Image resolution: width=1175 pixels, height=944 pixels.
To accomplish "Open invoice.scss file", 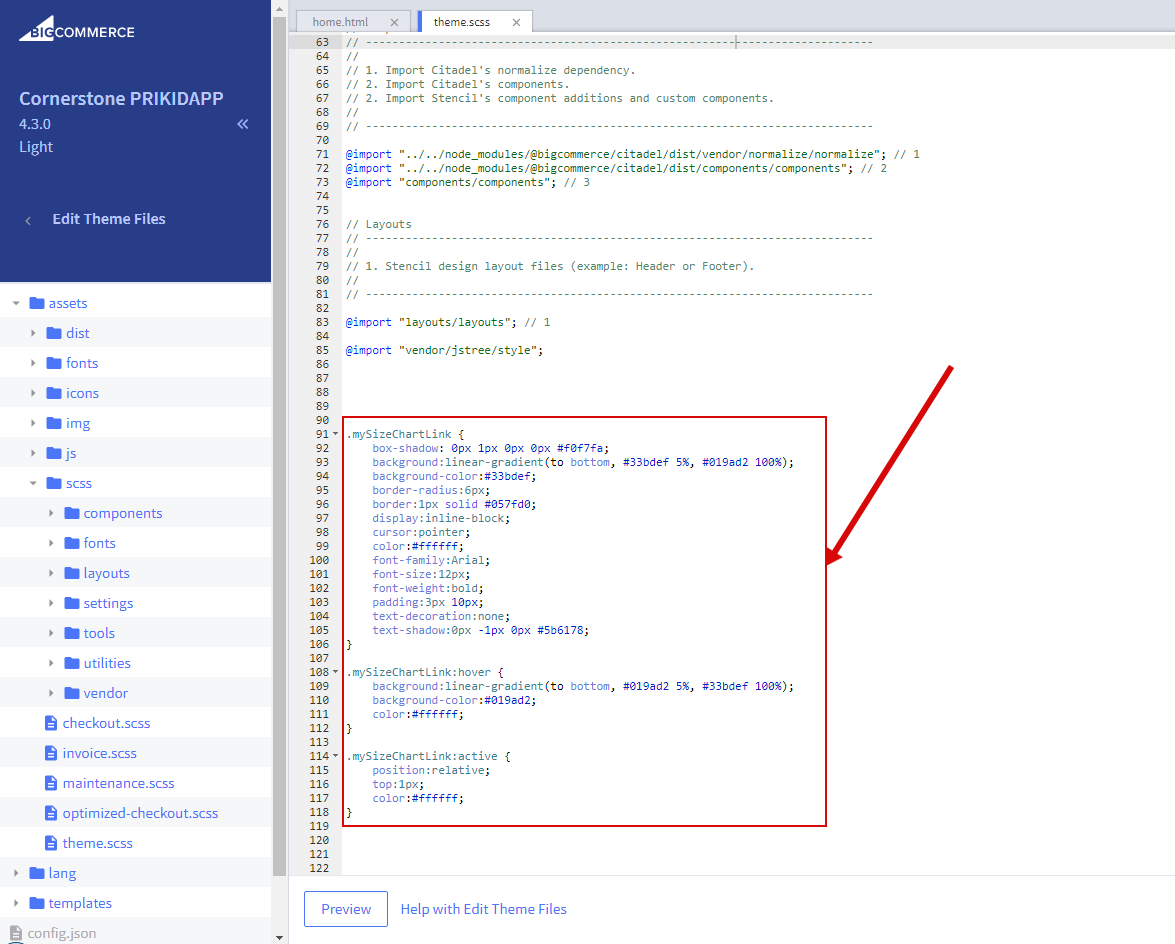I will (100, 753).
